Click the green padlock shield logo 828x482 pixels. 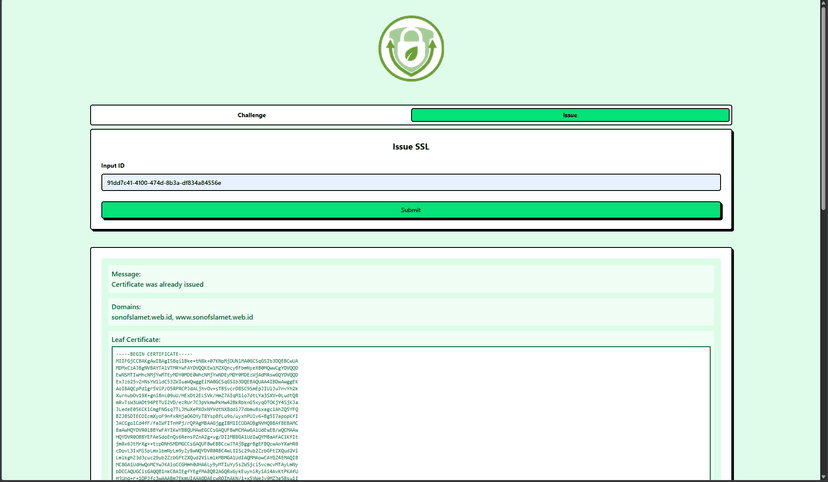[411, 49]
